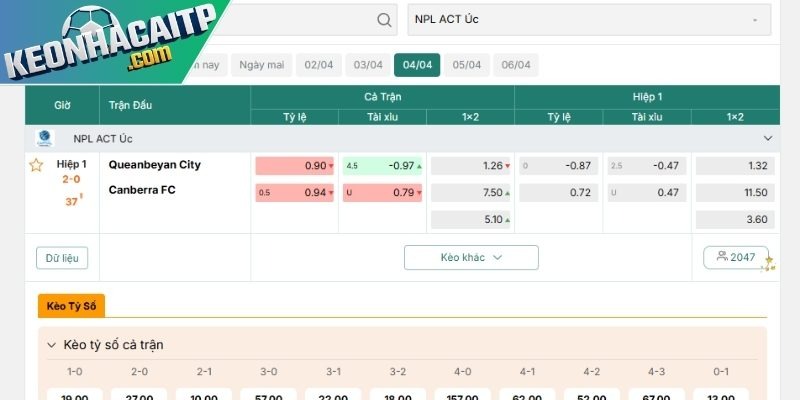Click the 2047 viewers icon button

coord(736,257)
